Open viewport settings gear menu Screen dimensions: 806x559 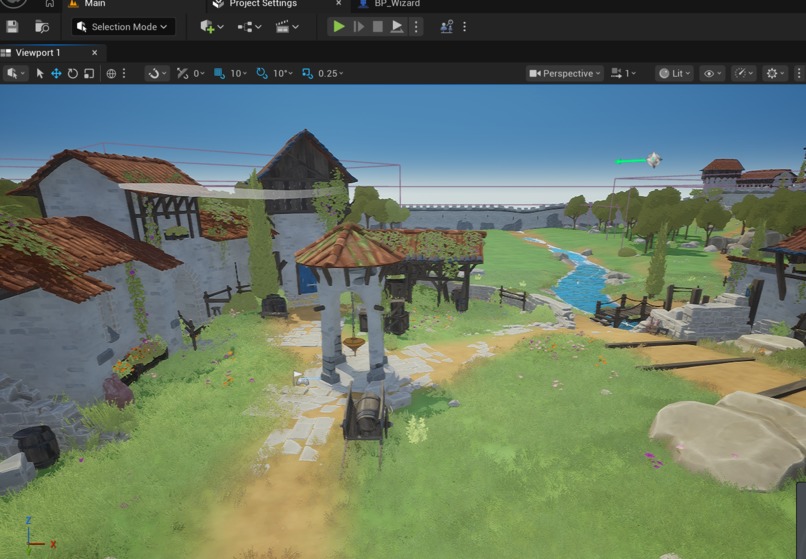(775, 74)
